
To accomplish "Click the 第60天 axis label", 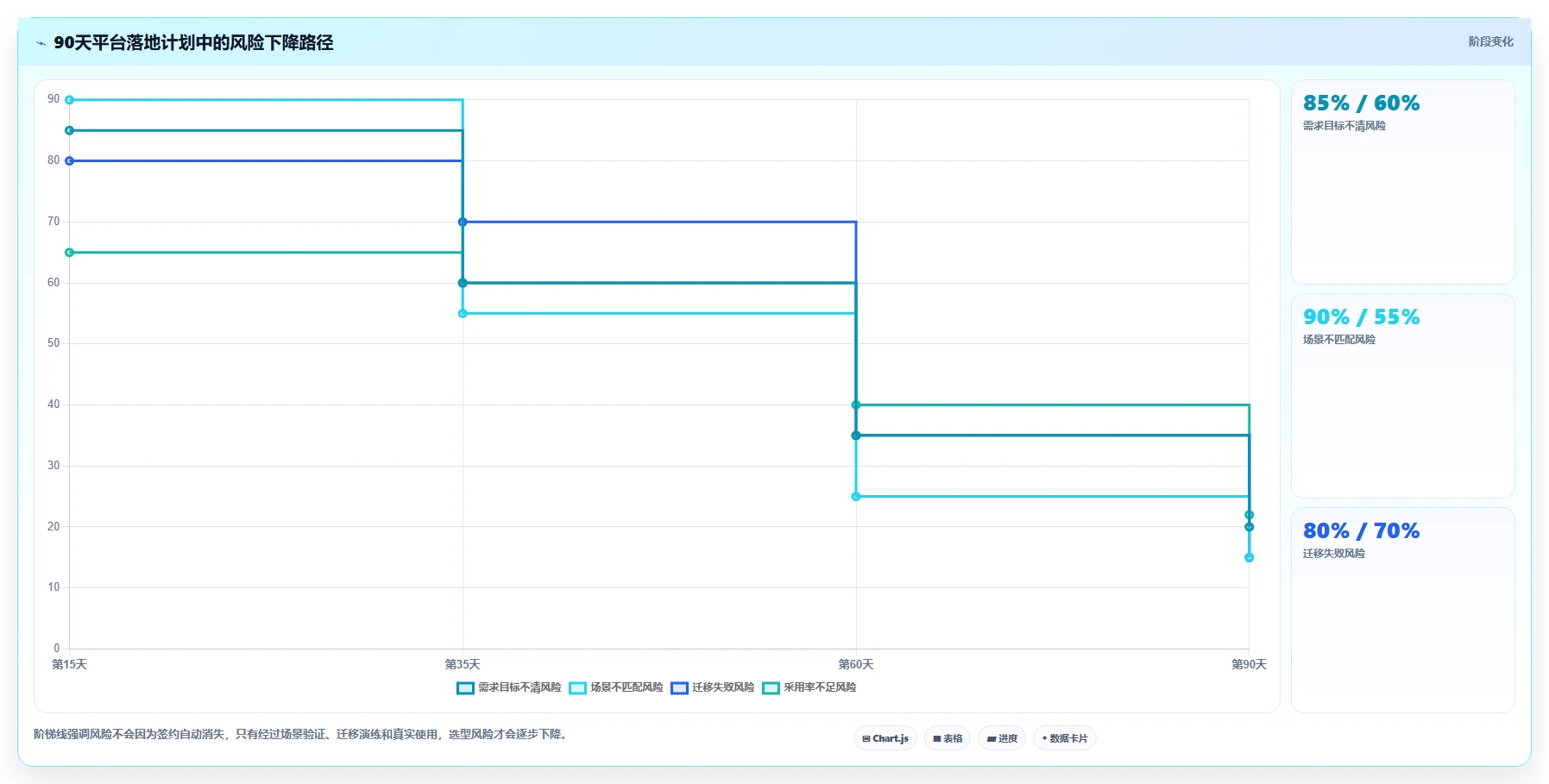I will (x=856, y=664).
